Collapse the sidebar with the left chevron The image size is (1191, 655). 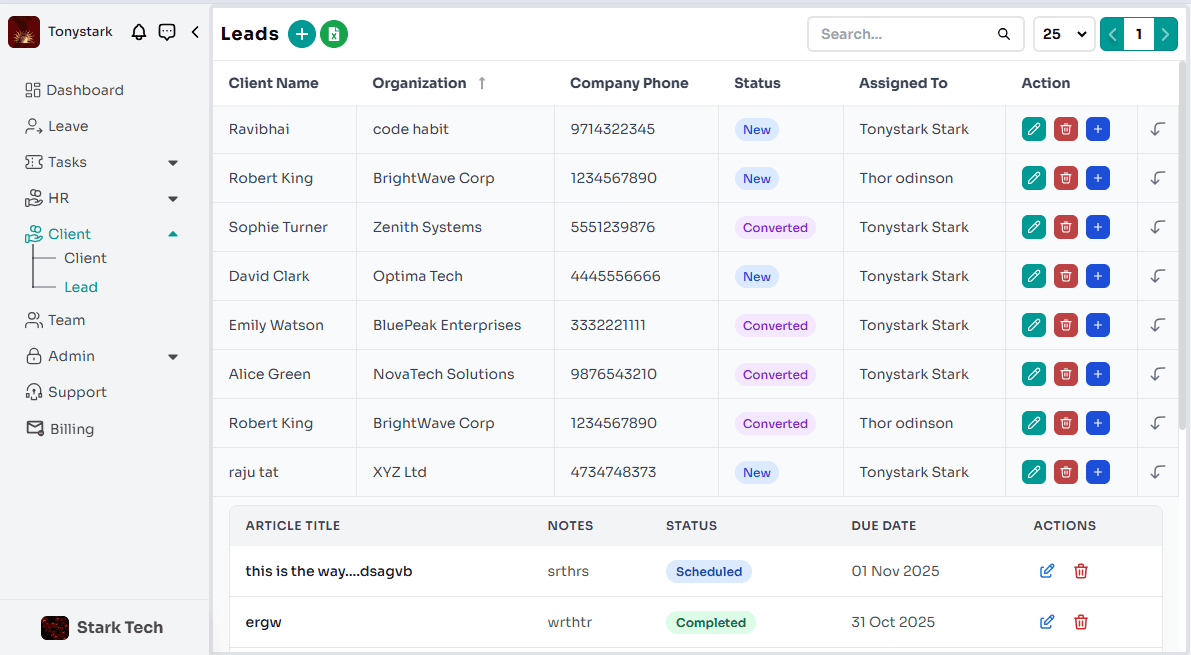click(x=195, y=32)
